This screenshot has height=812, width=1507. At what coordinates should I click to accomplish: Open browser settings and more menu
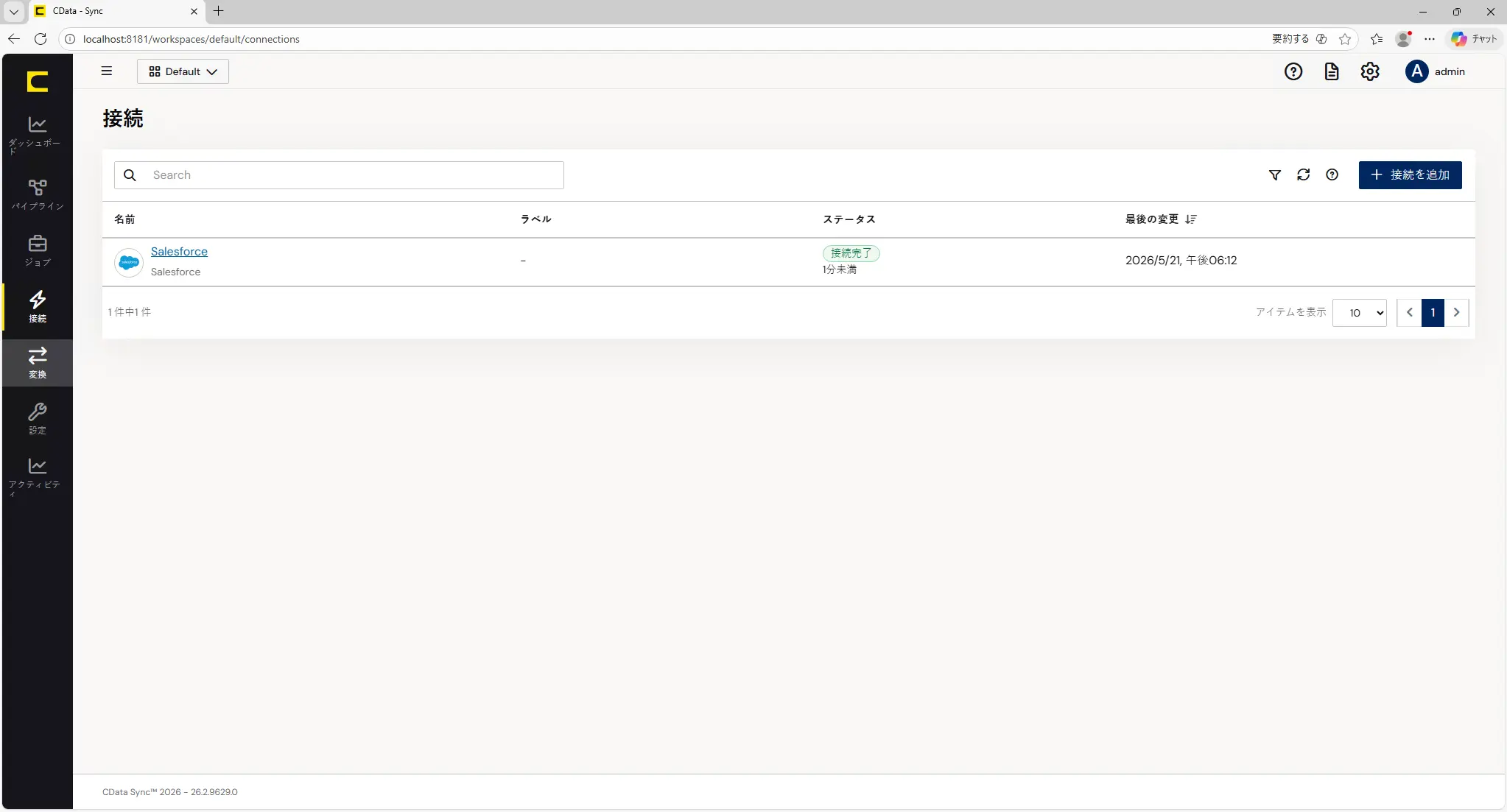(x=1430, y=39)
